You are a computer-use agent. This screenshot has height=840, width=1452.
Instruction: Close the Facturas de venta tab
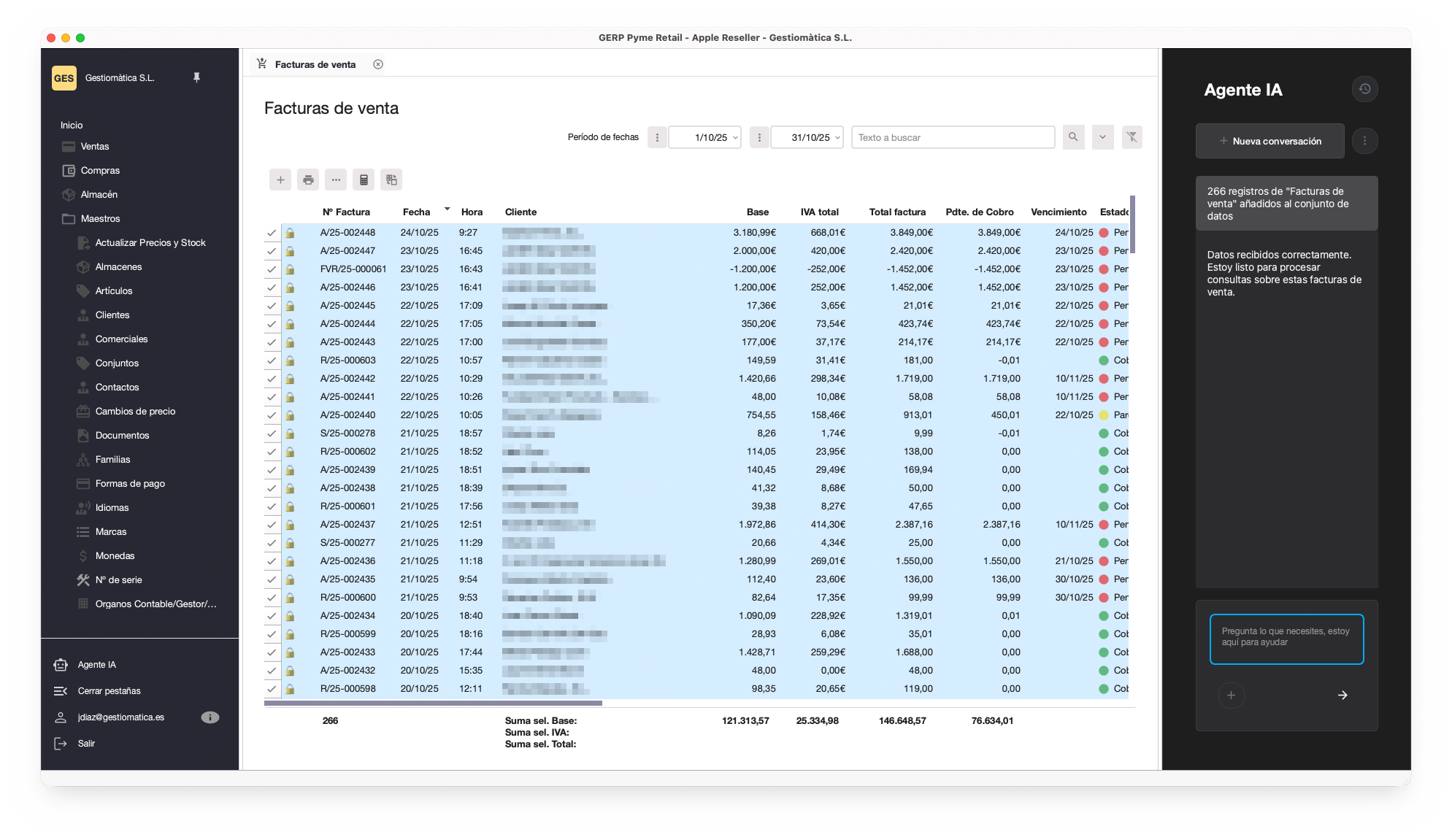(378, 64)
